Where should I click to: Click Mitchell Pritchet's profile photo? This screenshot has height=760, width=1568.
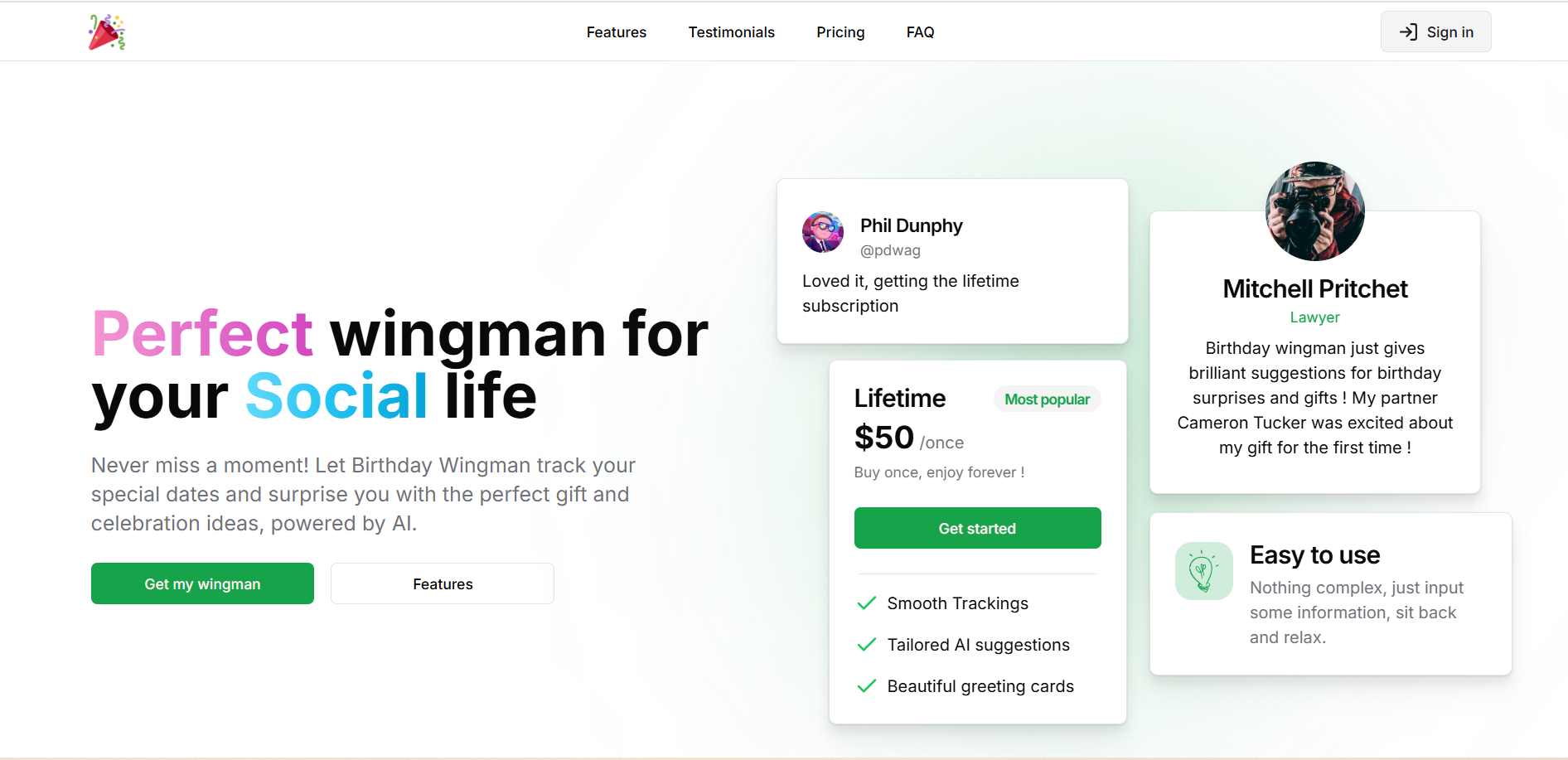(x=1315, y=211)
